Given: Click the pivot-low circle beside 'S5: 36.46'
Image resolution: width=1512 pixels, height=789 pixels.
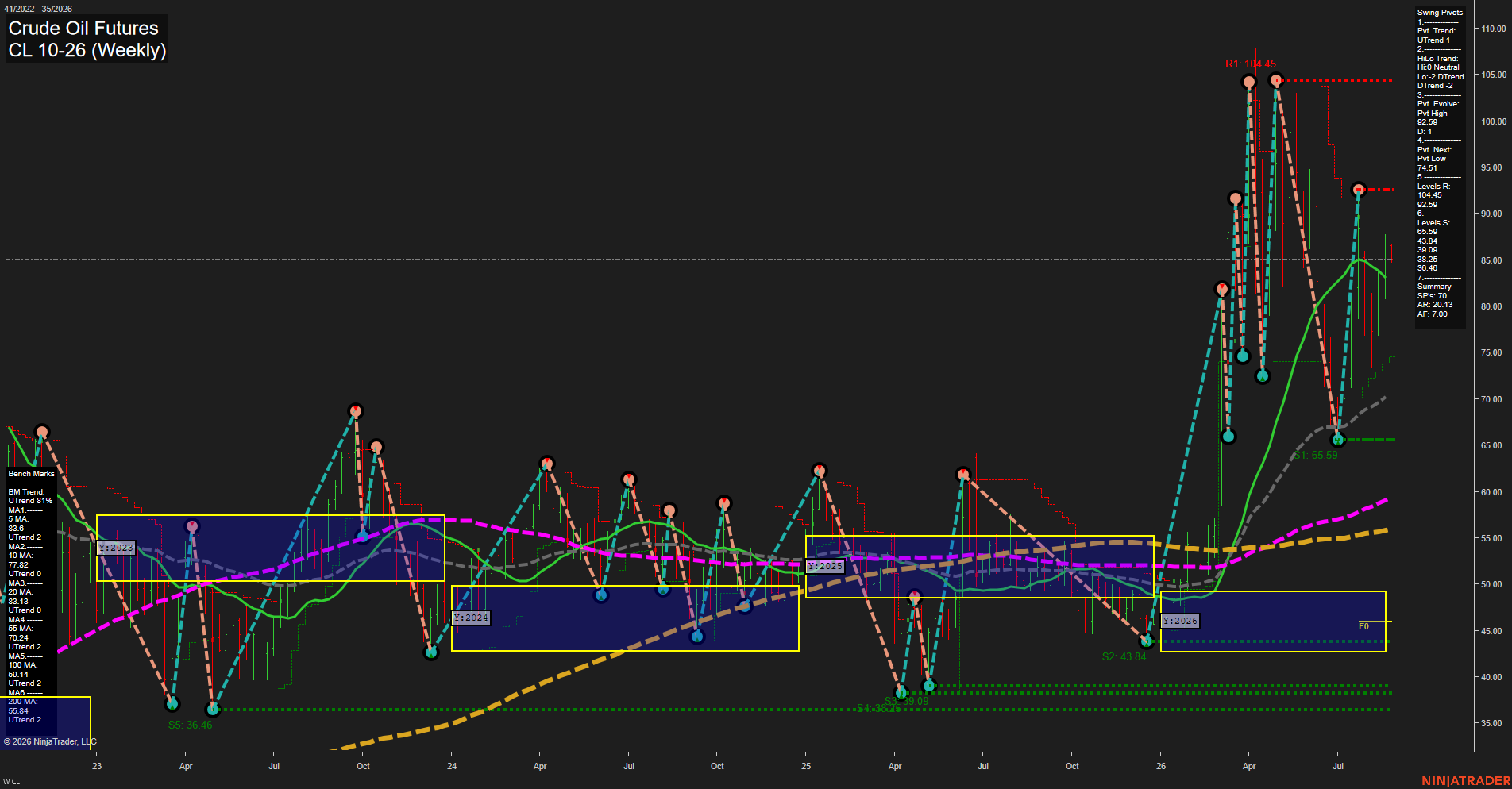Looking at the screenshot, I should (212, 709).
